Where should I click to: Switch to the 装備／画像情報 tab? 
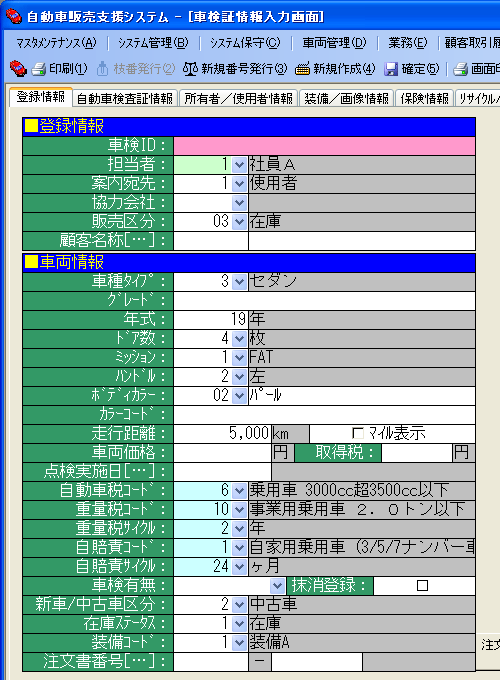[x=346, y=98]
